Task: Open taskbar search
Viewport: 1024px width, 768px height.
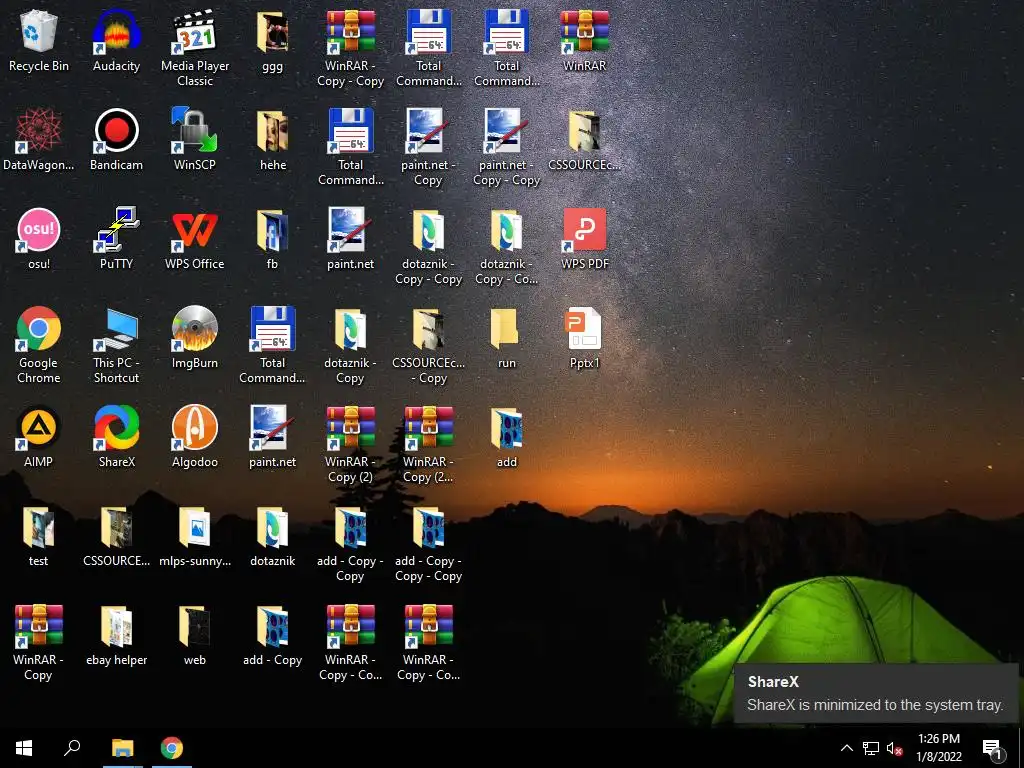Action: [x=72, y=748]
